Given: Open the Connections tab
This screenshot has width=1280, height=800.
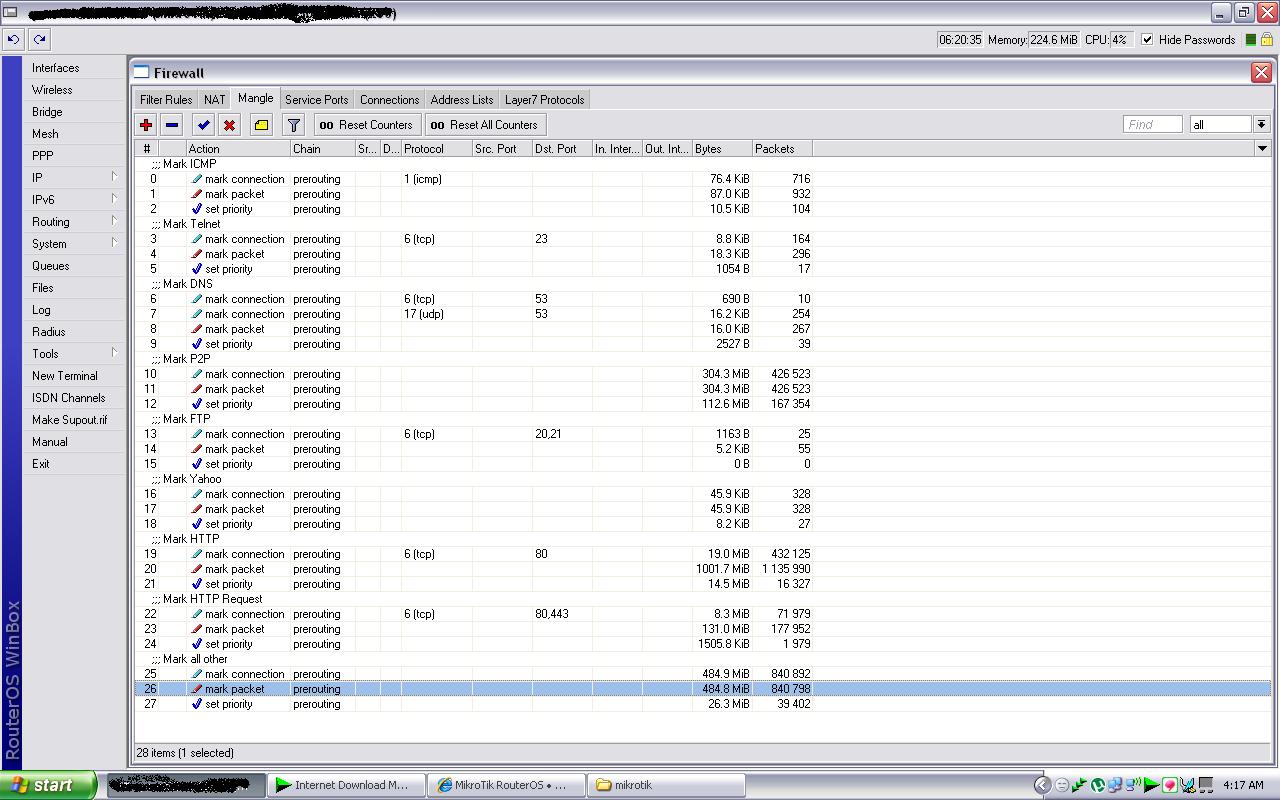Looking at the screenshot, I should [x=389, y=100].
